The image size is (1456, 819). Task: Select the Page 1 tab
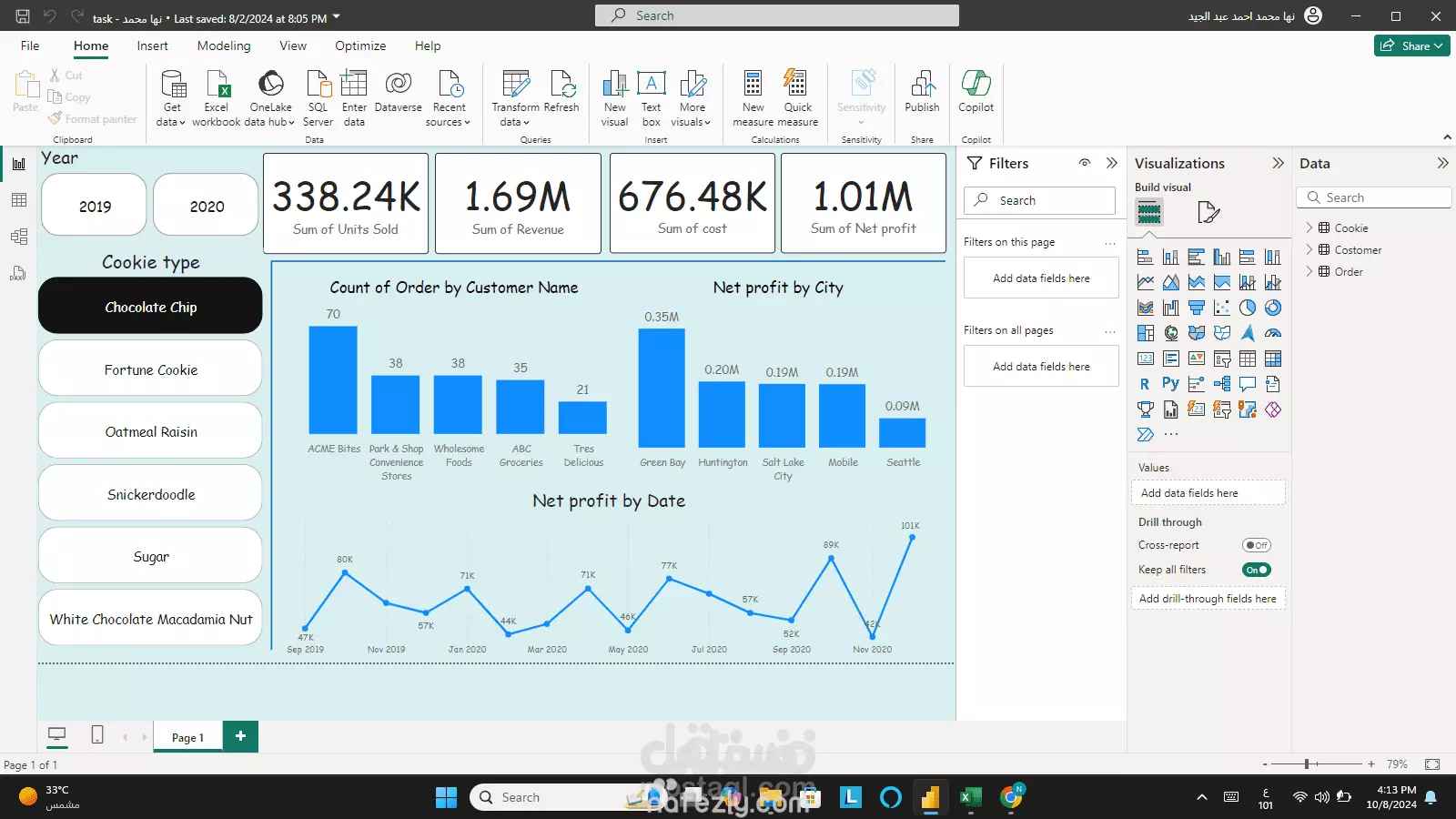coord(187,737)
